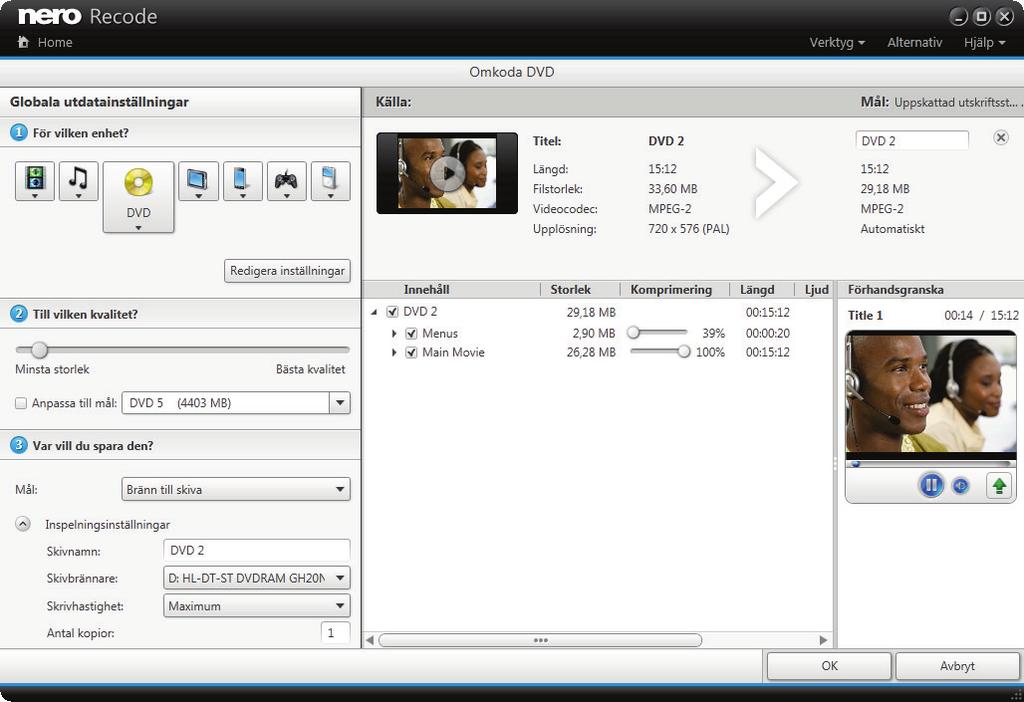Viewport: 1024px width, 702px height.
Task: Click the Minsta storlek label
Action: 52,369
